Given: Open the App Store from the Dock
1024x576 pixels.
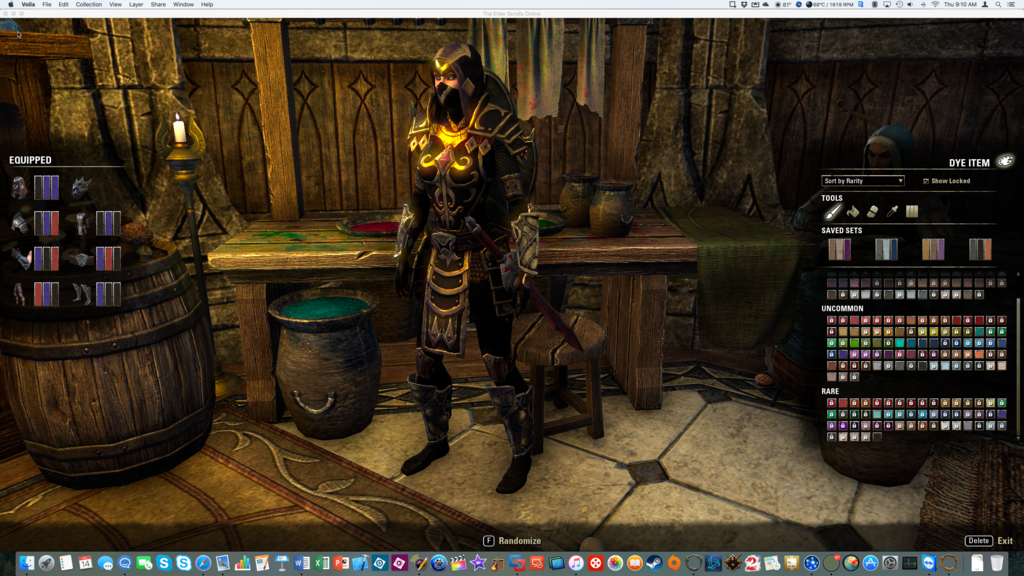Looking at the screenshot, I should (x=871, y=563).
